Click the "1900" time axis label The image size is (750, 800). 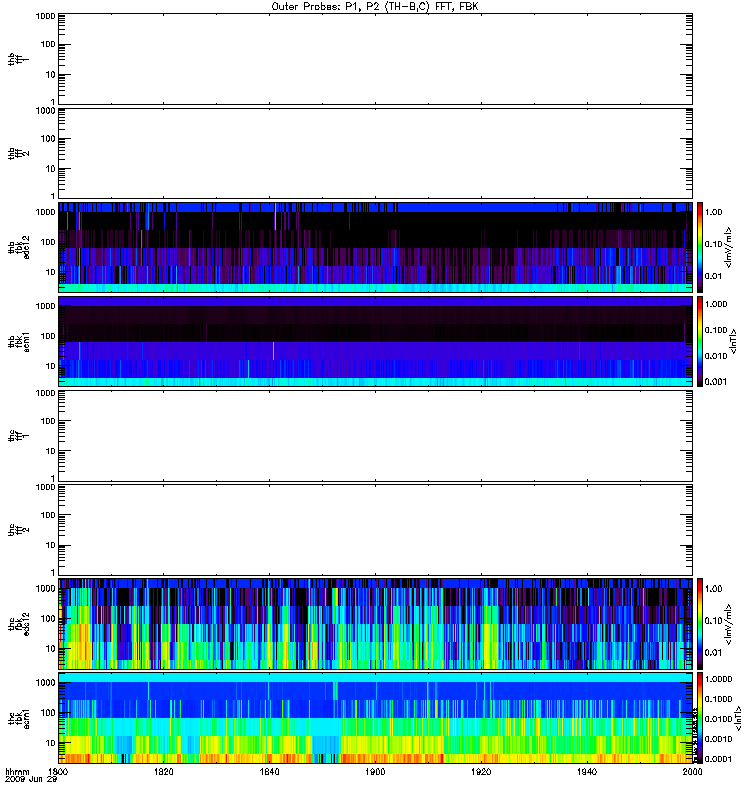coord(375,772)
